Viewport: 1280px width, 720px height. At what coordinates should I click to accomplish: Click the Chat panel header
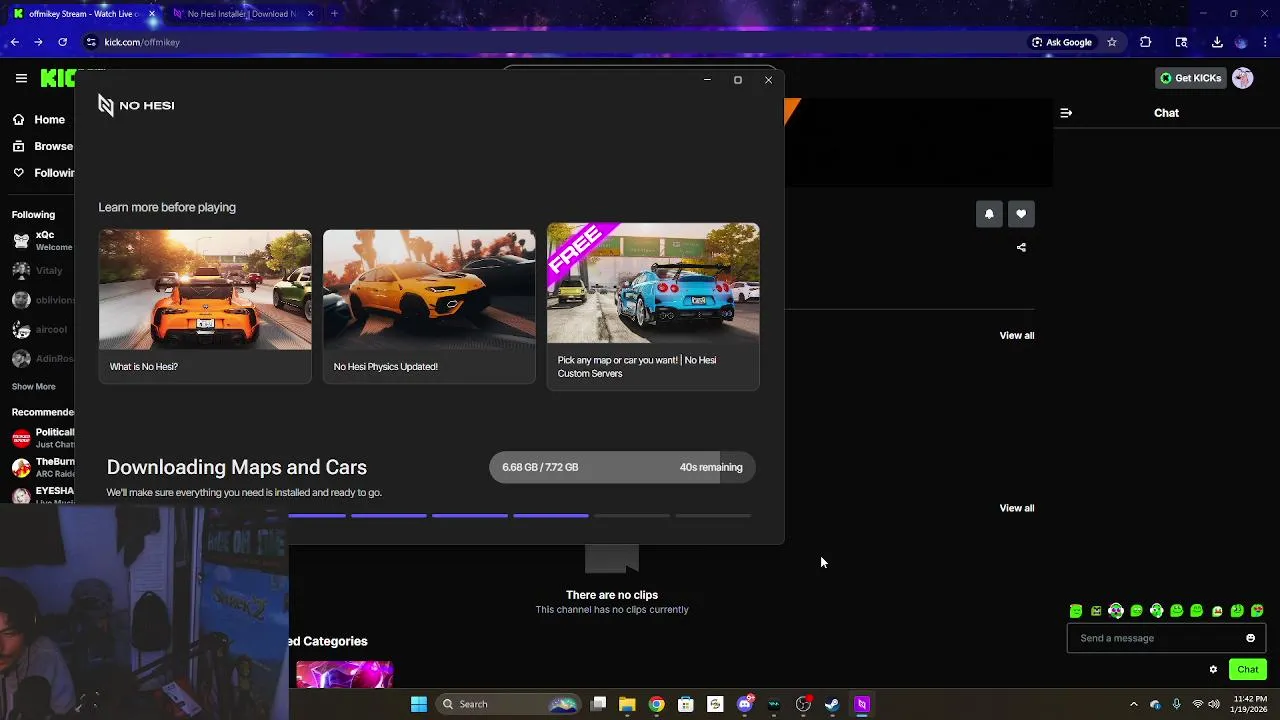[1166, 113]
